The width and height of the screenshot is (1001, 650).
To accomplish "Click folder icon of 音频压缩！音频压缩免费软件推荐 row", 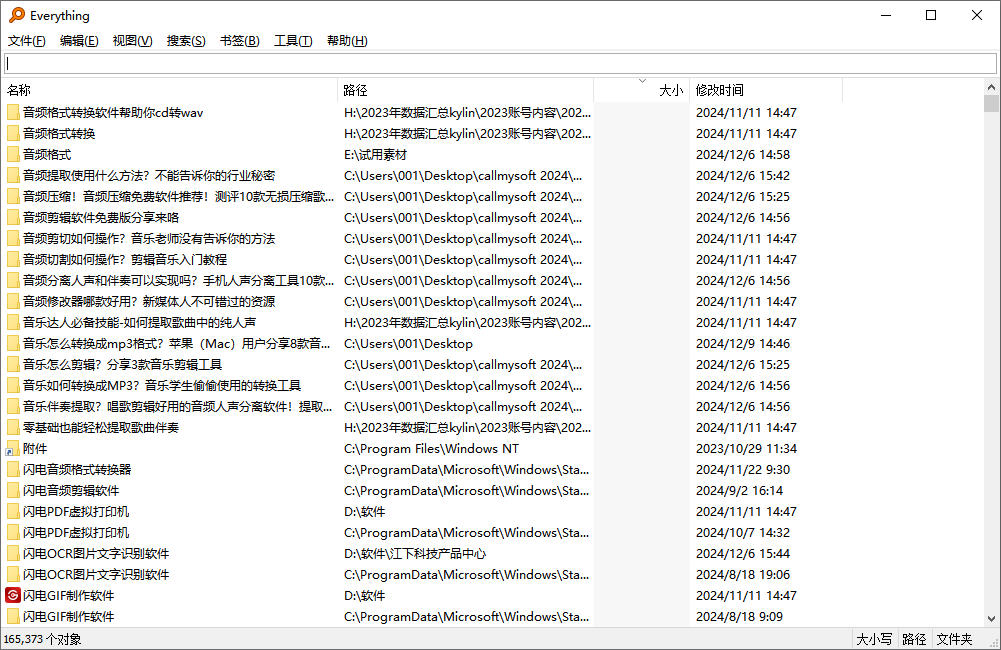I will coord(13,197).
